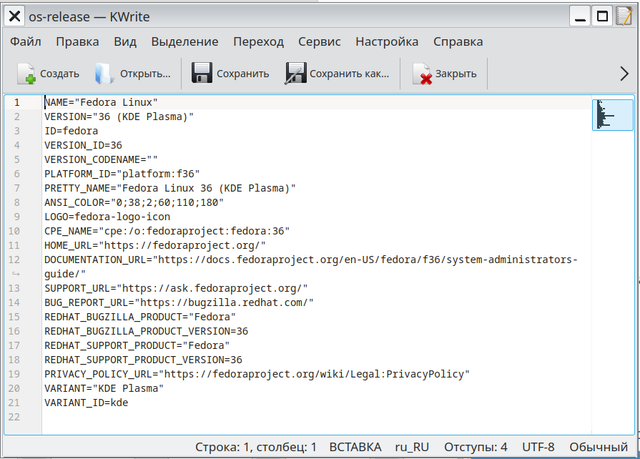Click the Сохранить как floppy icon
The height and width of the screenshot is (459, 640).
coord(296,73)
